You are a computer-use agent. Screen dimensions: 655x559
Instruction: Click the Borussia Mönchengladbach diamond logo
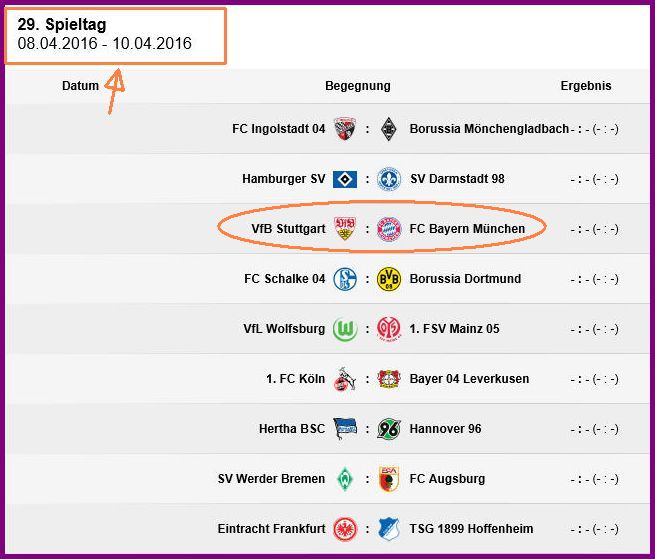point(388,129)
